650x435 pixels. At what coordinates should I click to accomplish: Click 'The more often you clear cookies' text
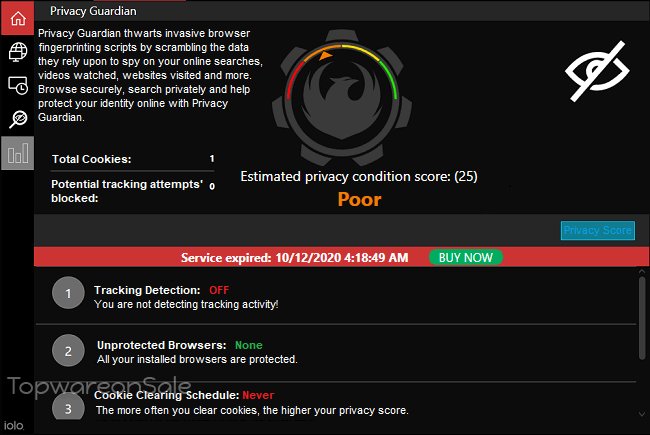coord(252,411)
